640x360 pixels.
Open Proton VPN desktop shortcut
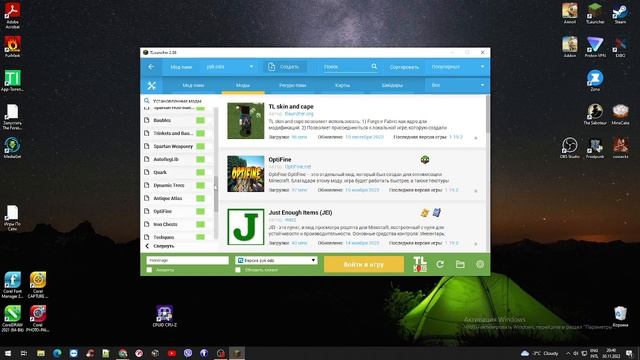pyautogui.click(x=595, y=47)
